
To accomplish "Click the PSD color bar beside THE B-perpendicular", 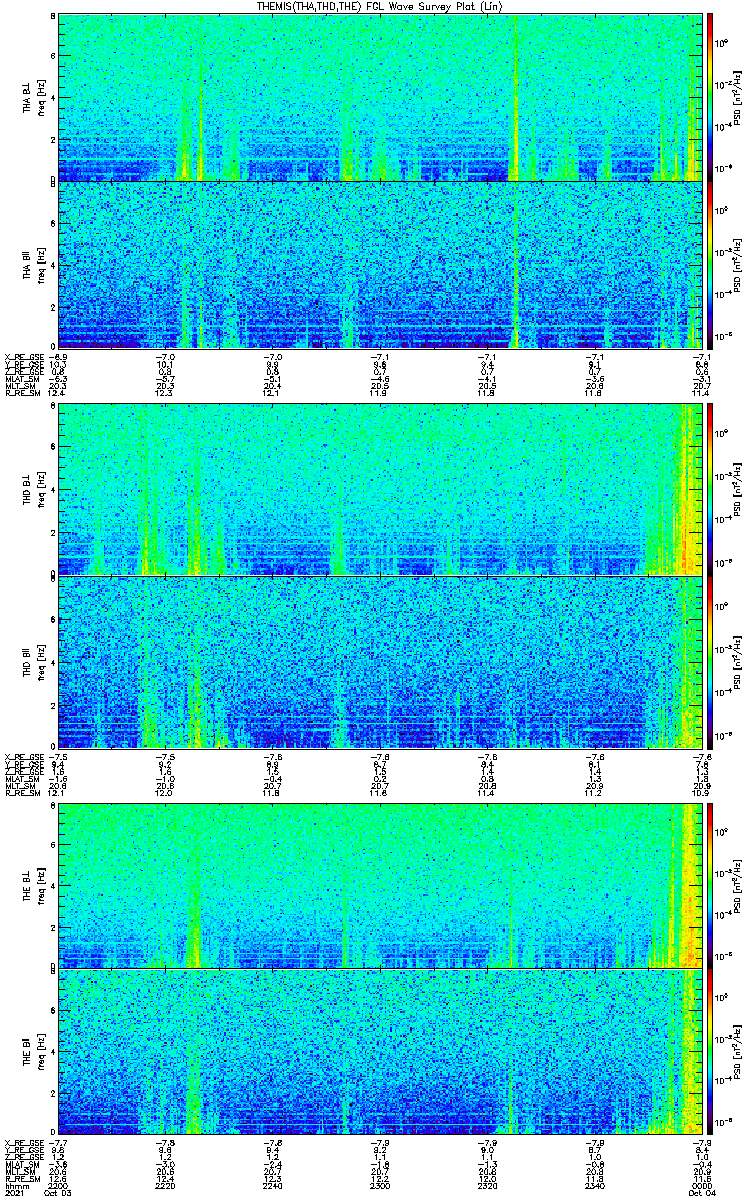I will click(x=710, y=884).
